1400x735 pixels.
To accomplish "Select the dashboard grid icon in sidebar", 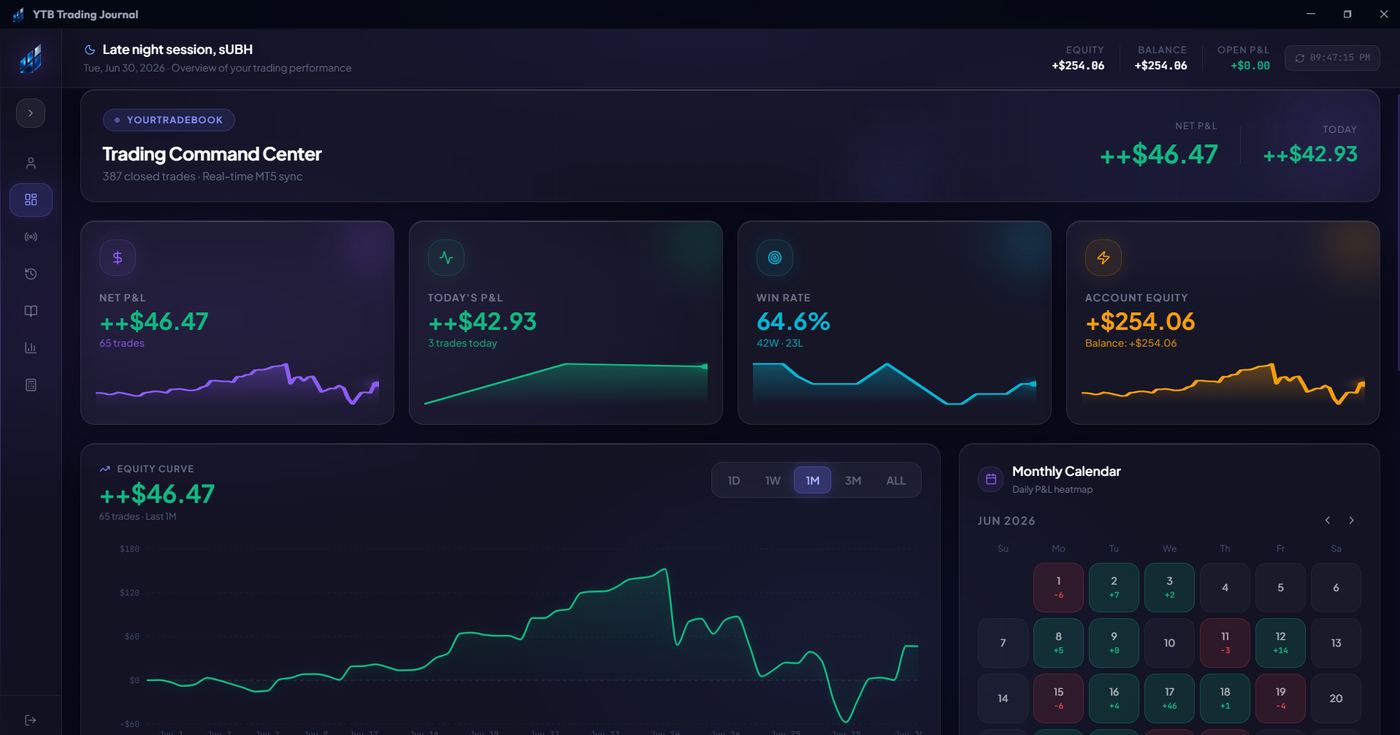I will click(x=31, y=200).
